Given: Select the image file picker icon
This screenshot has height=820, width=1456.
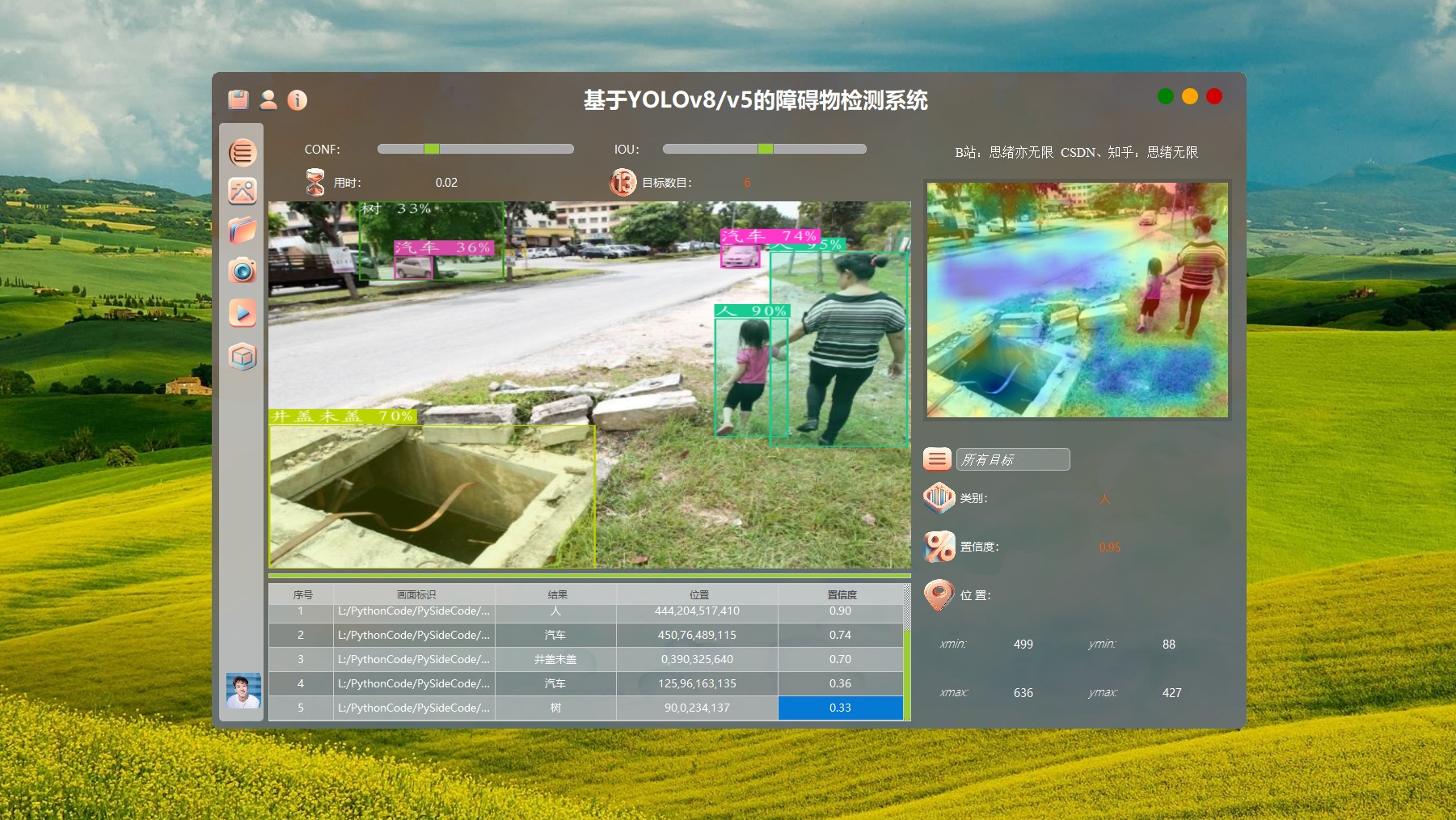Looking at the screenshot, I should click(243, 191).
